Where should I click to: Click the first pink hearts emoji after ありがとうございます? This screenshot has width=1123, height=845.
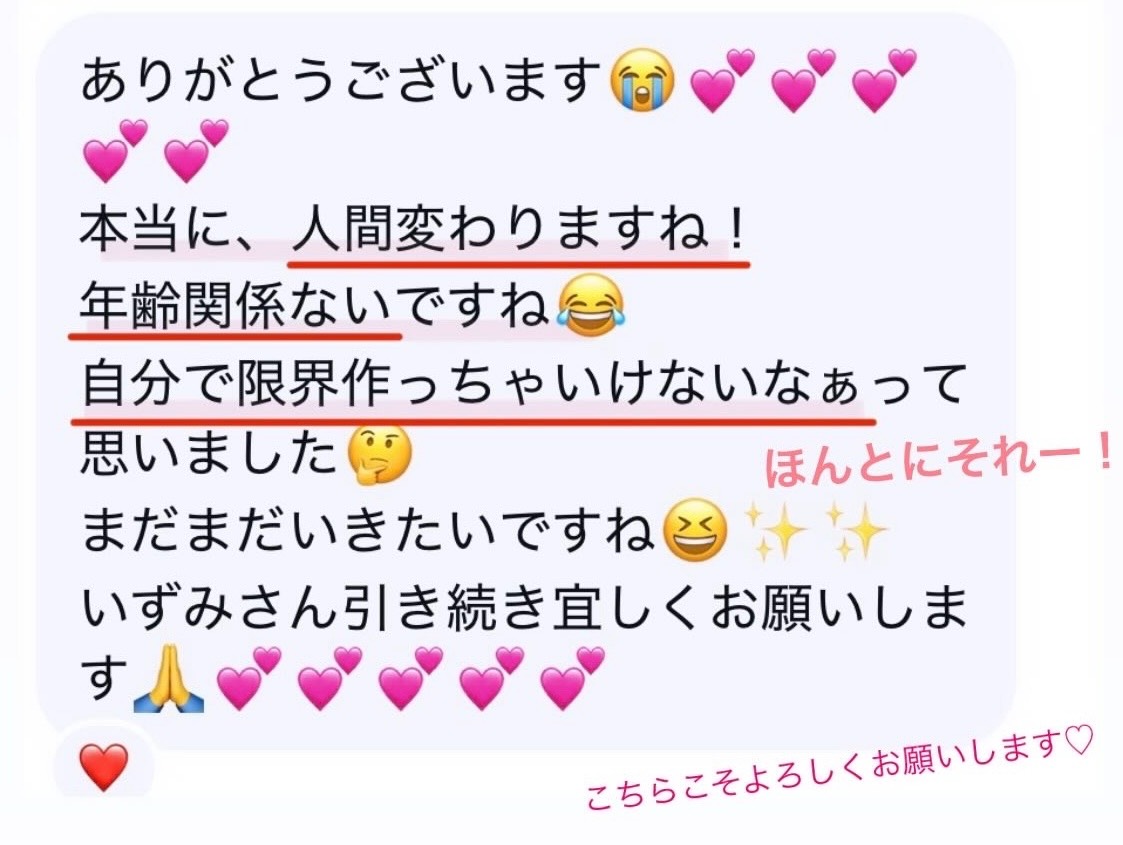[722, 80]
